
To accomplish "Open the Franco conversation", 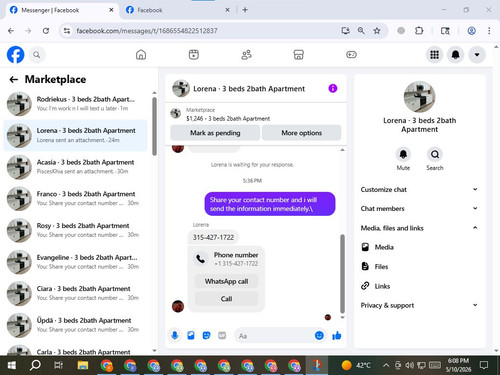I will click(76, 198).
